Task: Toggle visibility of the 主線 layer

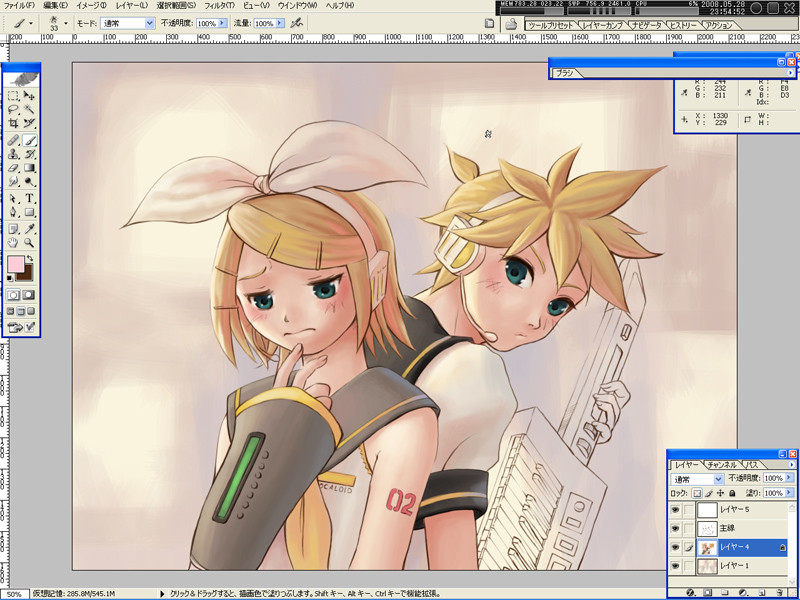Action: (675, 529)
